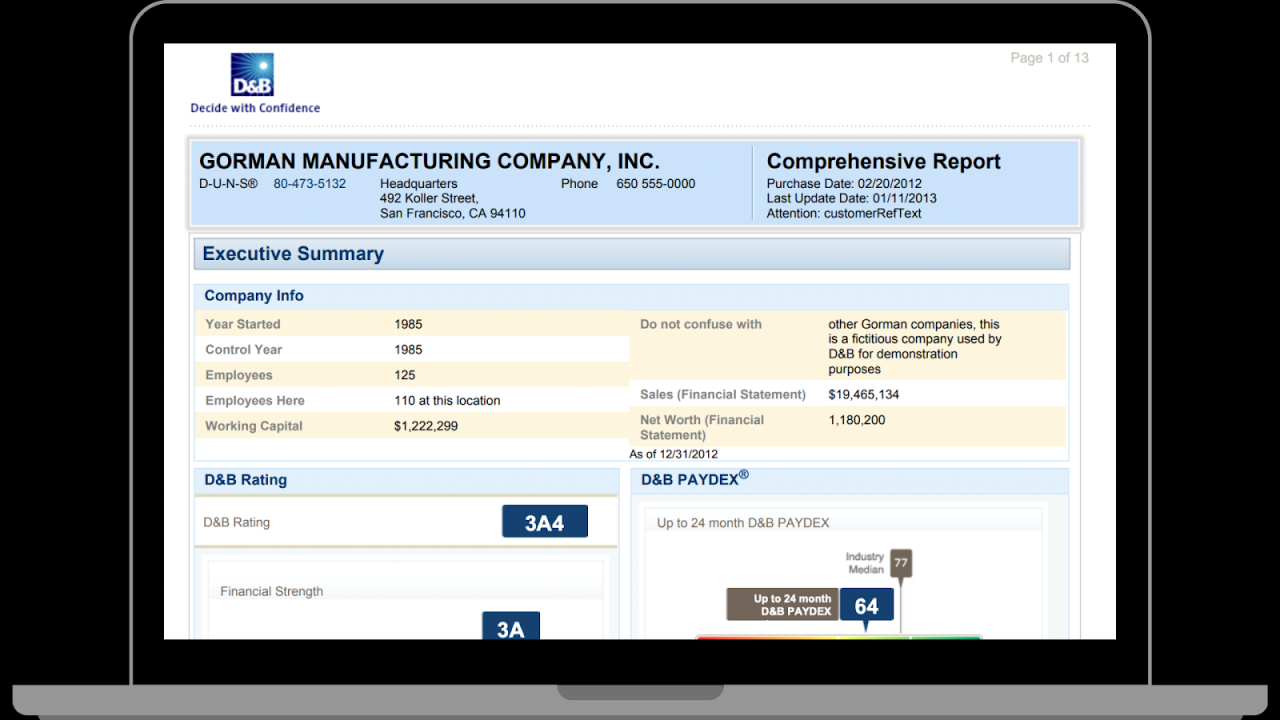Select 'Last Update Date: 01/11/2013' text
The image size is (1280, 720).
(852, 199)
